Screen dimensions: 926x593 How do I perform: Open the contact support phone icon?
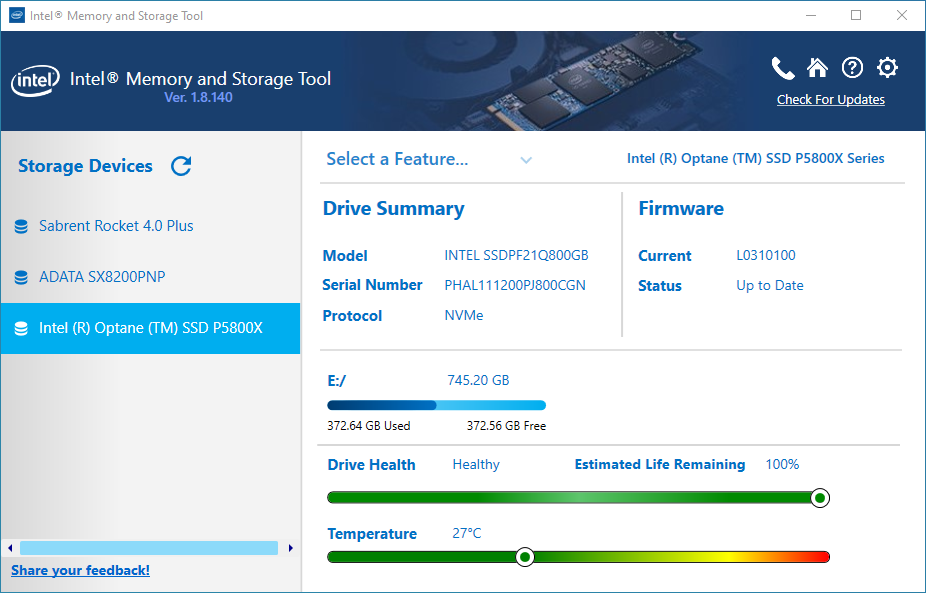(x=783, y=68)
